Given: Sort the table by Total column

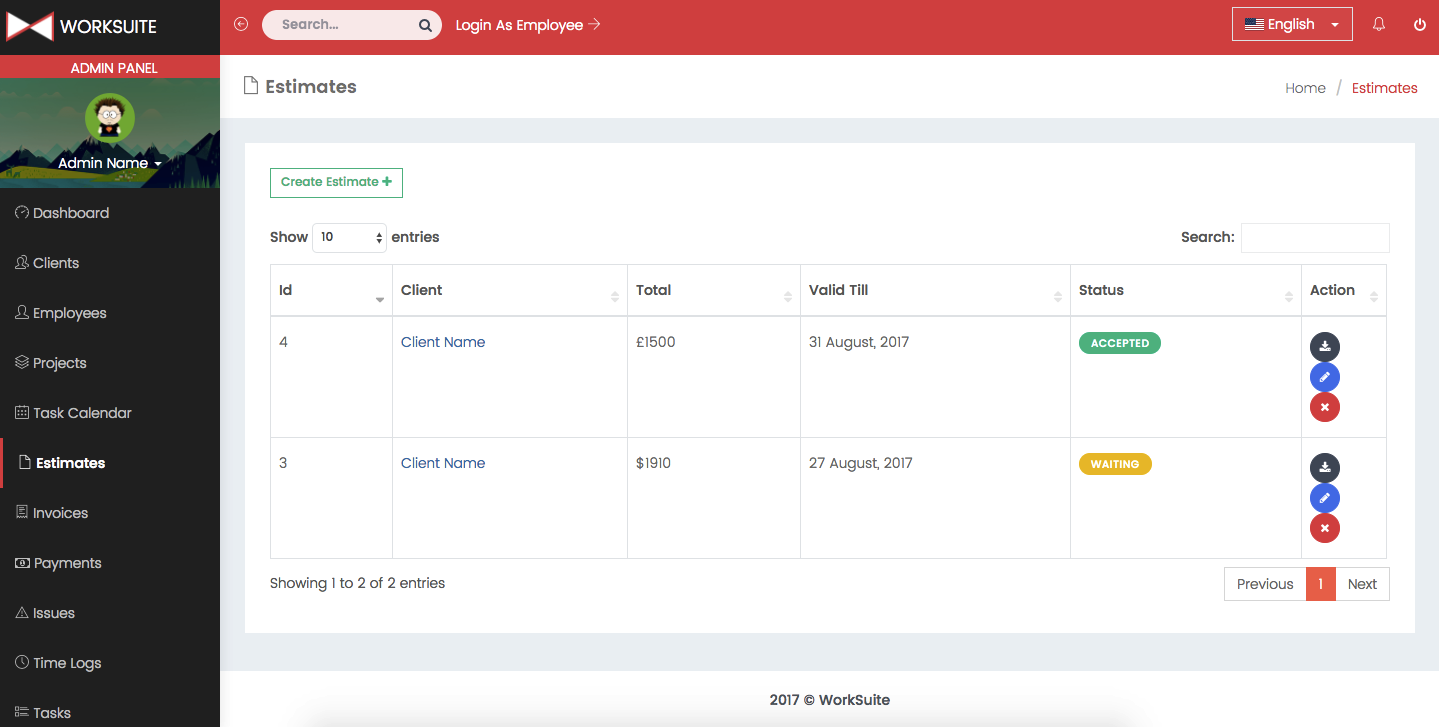Looking at the screenshot, I should tap(713, 291).
